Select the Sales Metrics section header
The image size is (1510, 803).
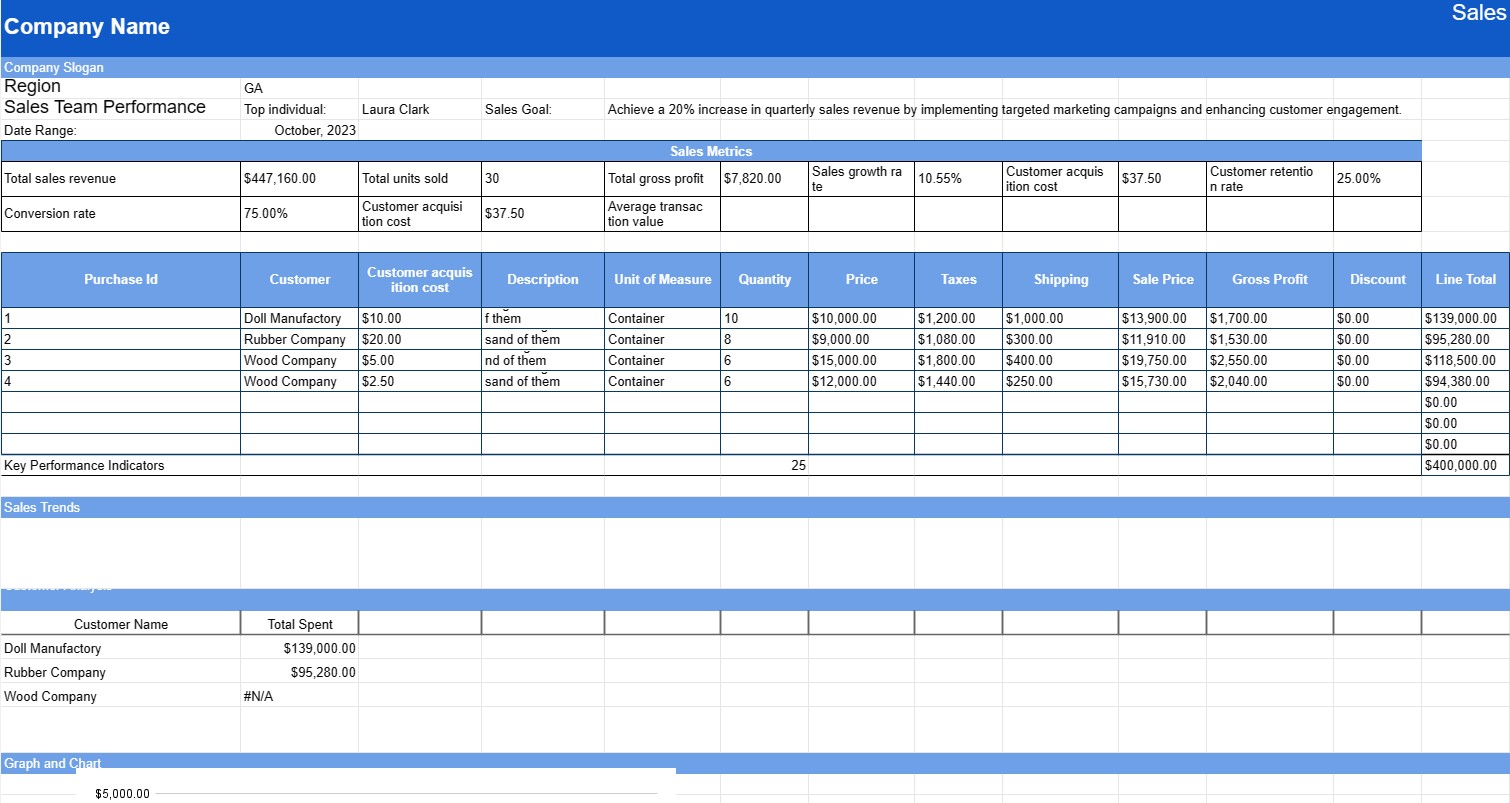click(710, 150)
